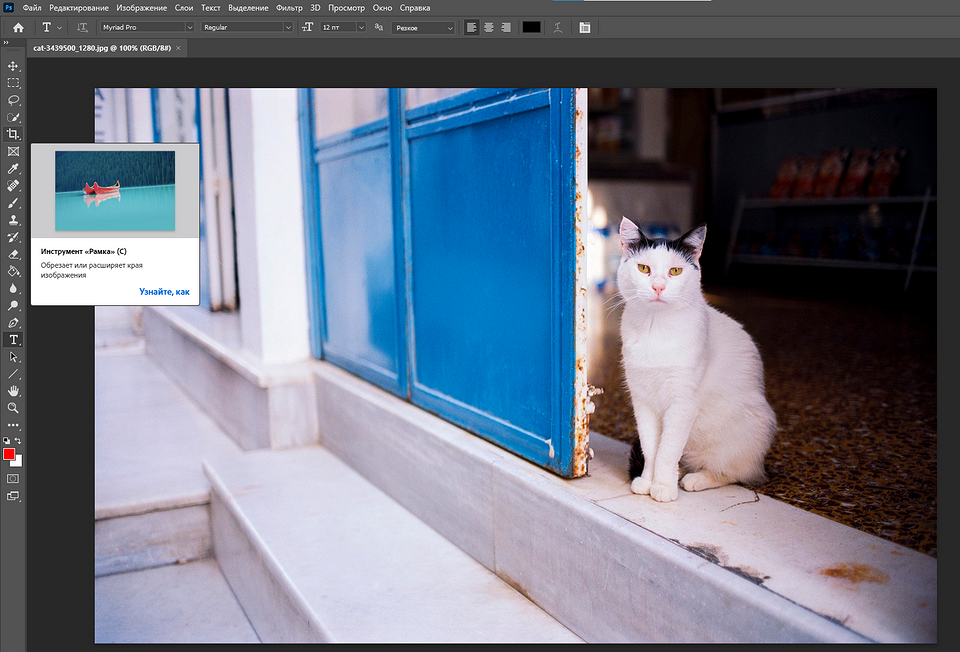This screenshot has height=652, width=960.
Task: Close the cat-3439500_1280.jpg document tab
Action: point(179,48)
